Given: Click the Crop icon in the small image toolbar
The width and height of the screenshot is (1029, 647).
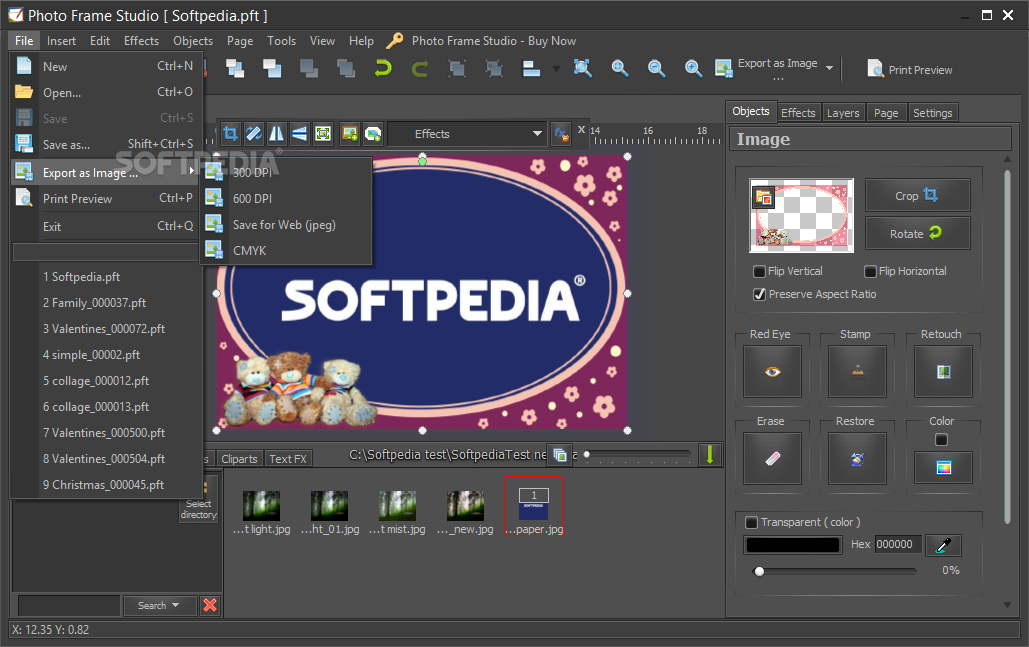Looking at the screenshot, I should (230, 134).
